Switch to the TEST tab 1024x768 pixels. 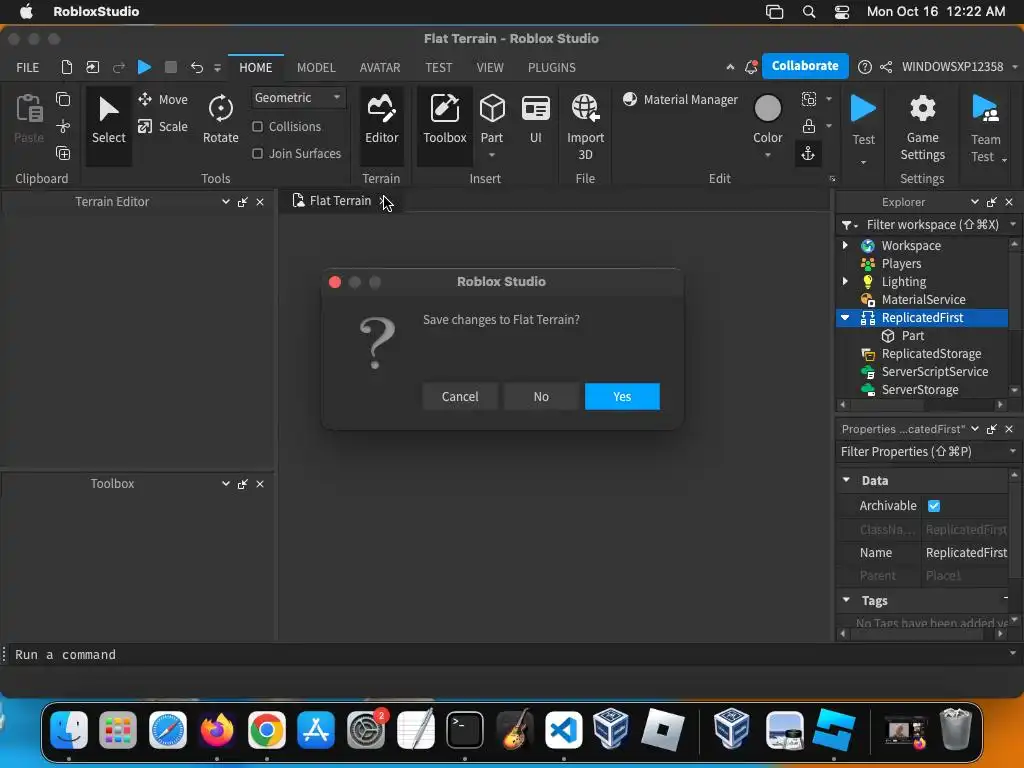pos(438,67)
